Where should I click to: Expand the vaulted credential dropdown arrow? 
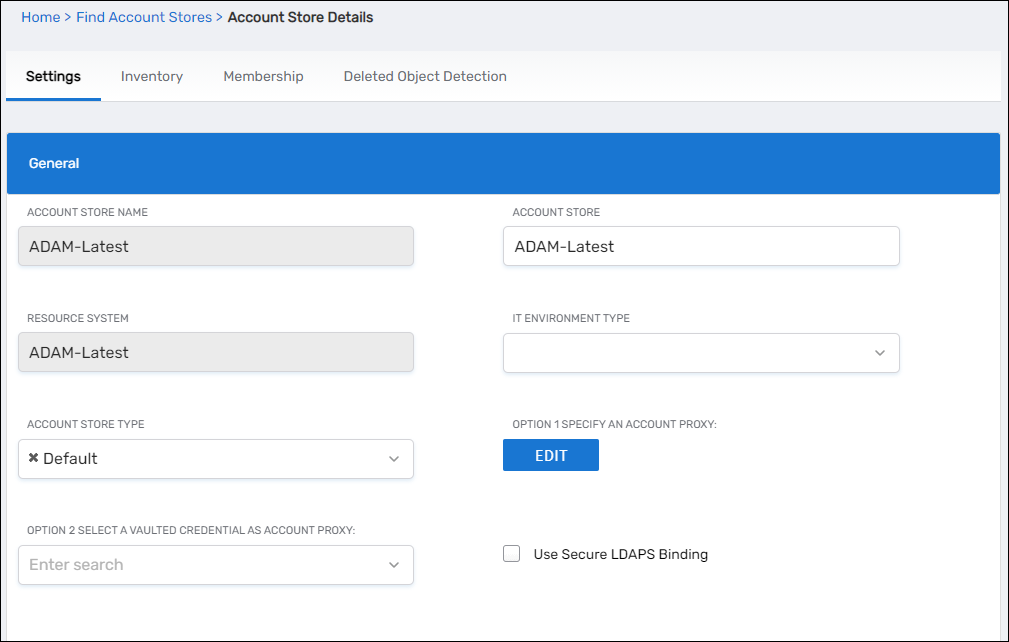click(394, 565)
